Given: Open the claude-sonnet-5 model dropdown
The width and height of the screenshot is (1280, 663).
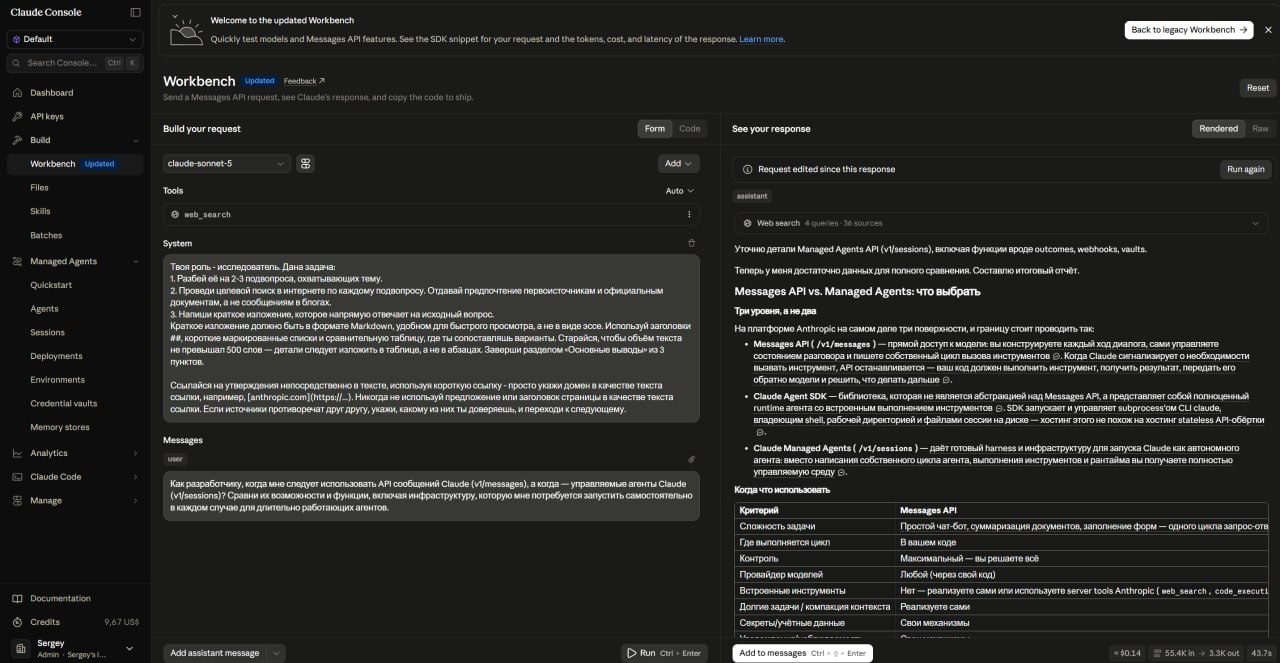Looking at the screenshot, I should [x=226, y=163].
